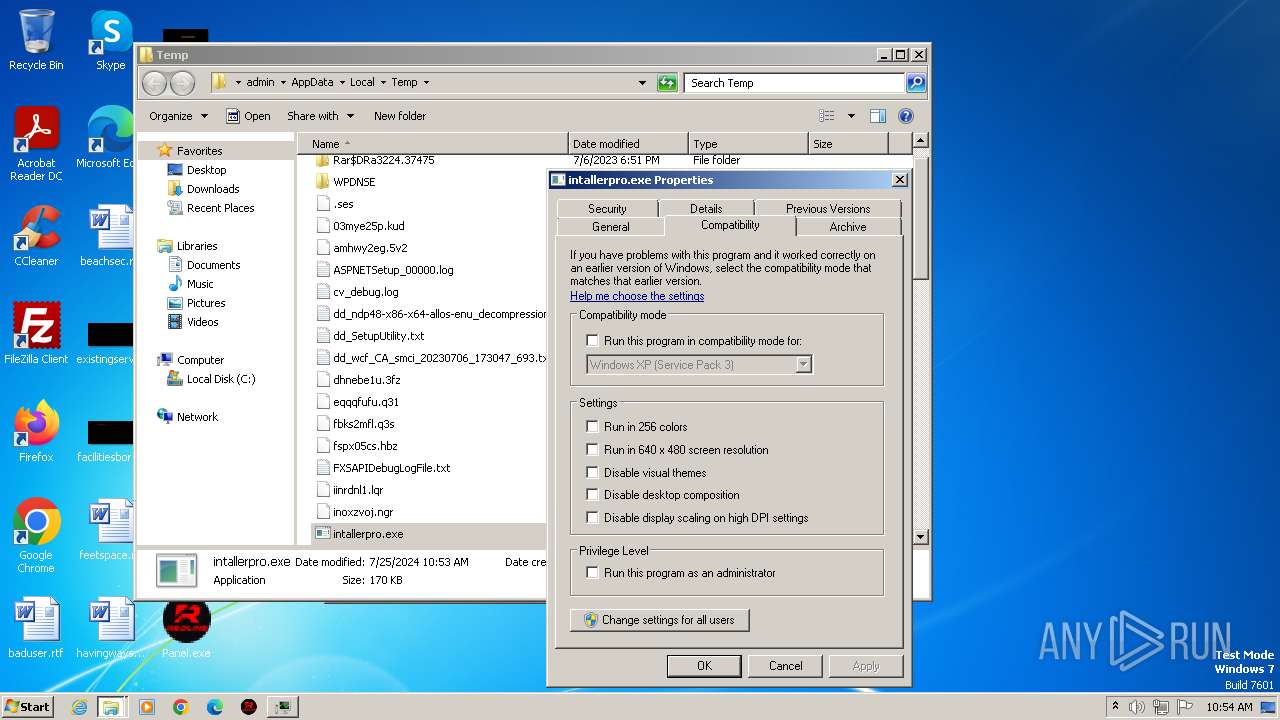1280x720 pixels.
Task: Click Cancel in Properties dialog
Action: click(785, 666)
